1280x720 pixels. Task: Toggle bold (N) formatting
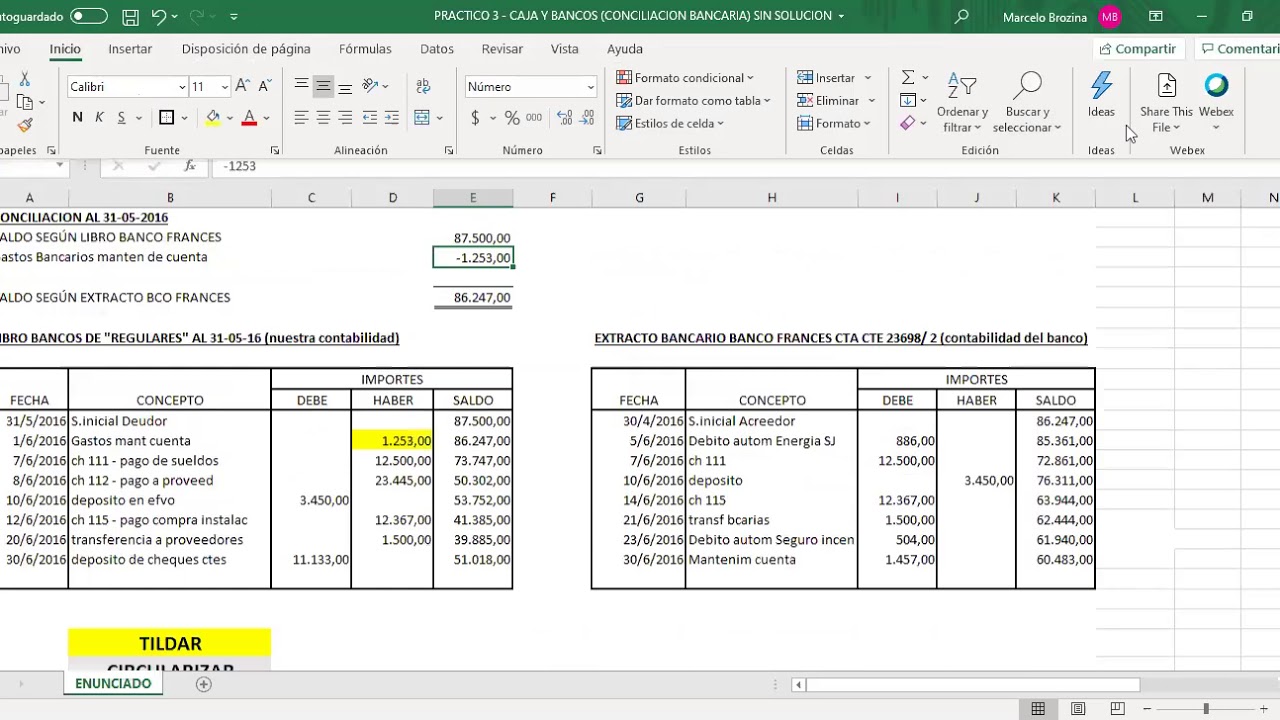77,118
